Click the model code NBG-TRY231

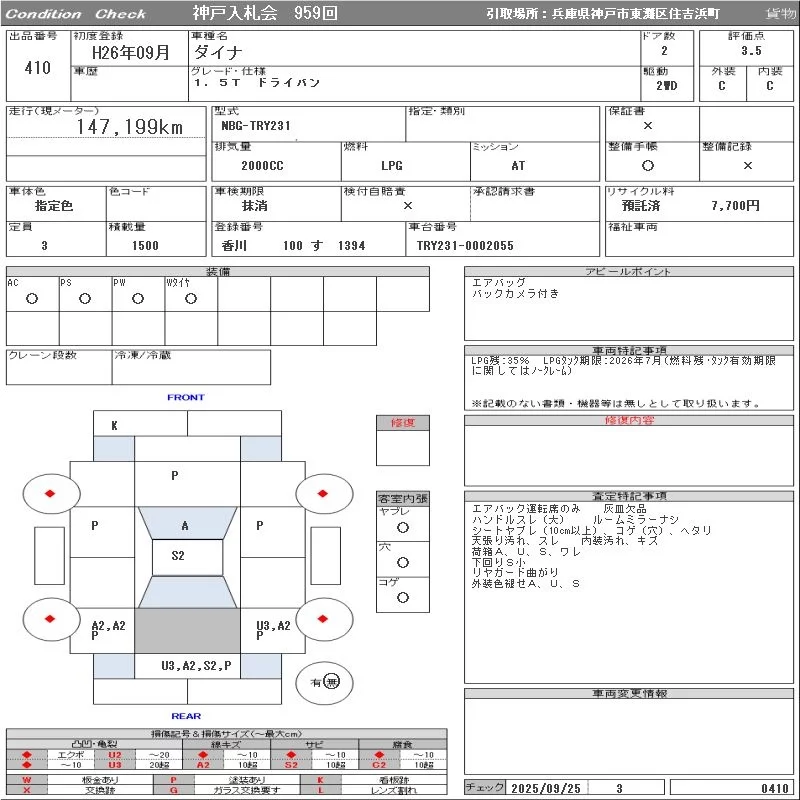pyautogui.click(x=256, y=126)
